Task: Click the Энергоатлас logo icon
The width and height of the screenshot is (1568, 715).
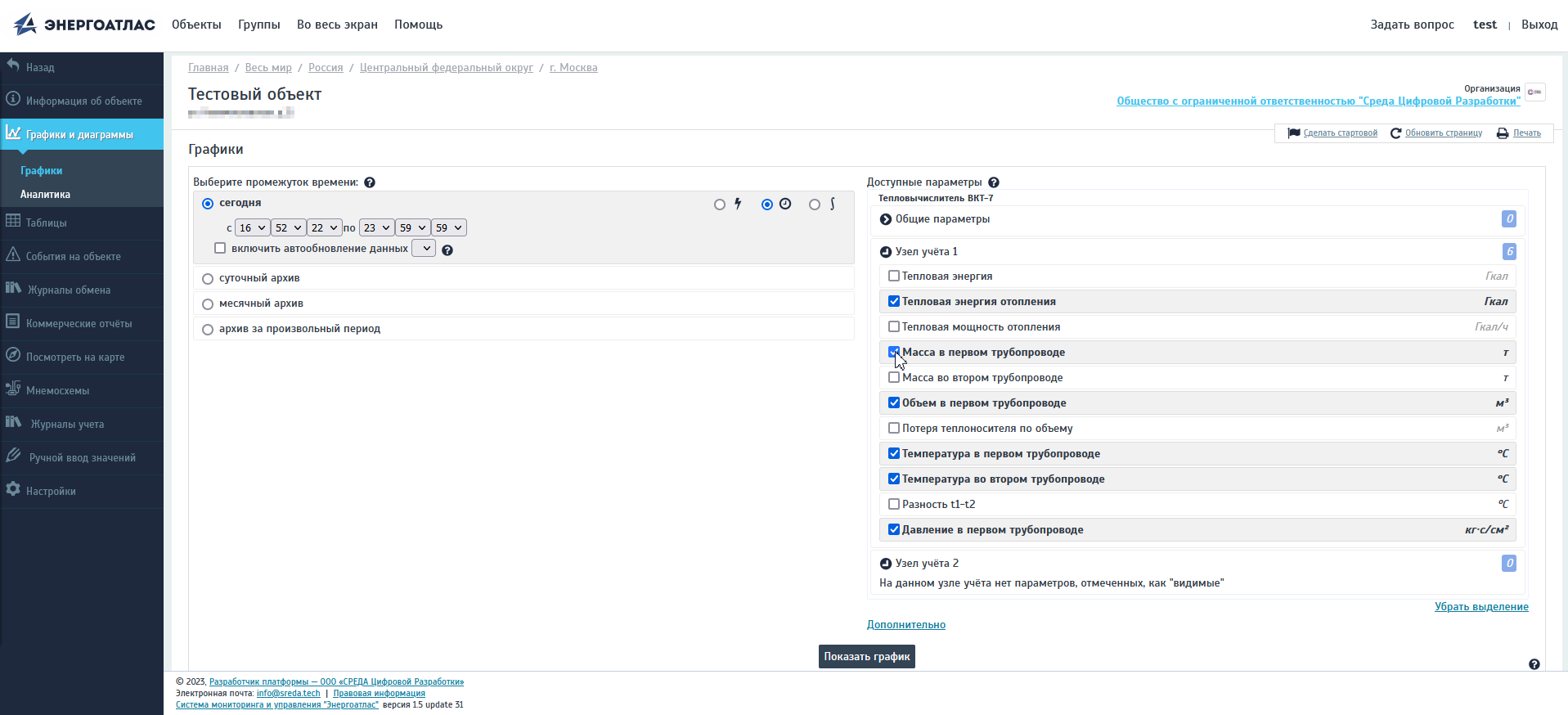Action: [x=25, y=25]
